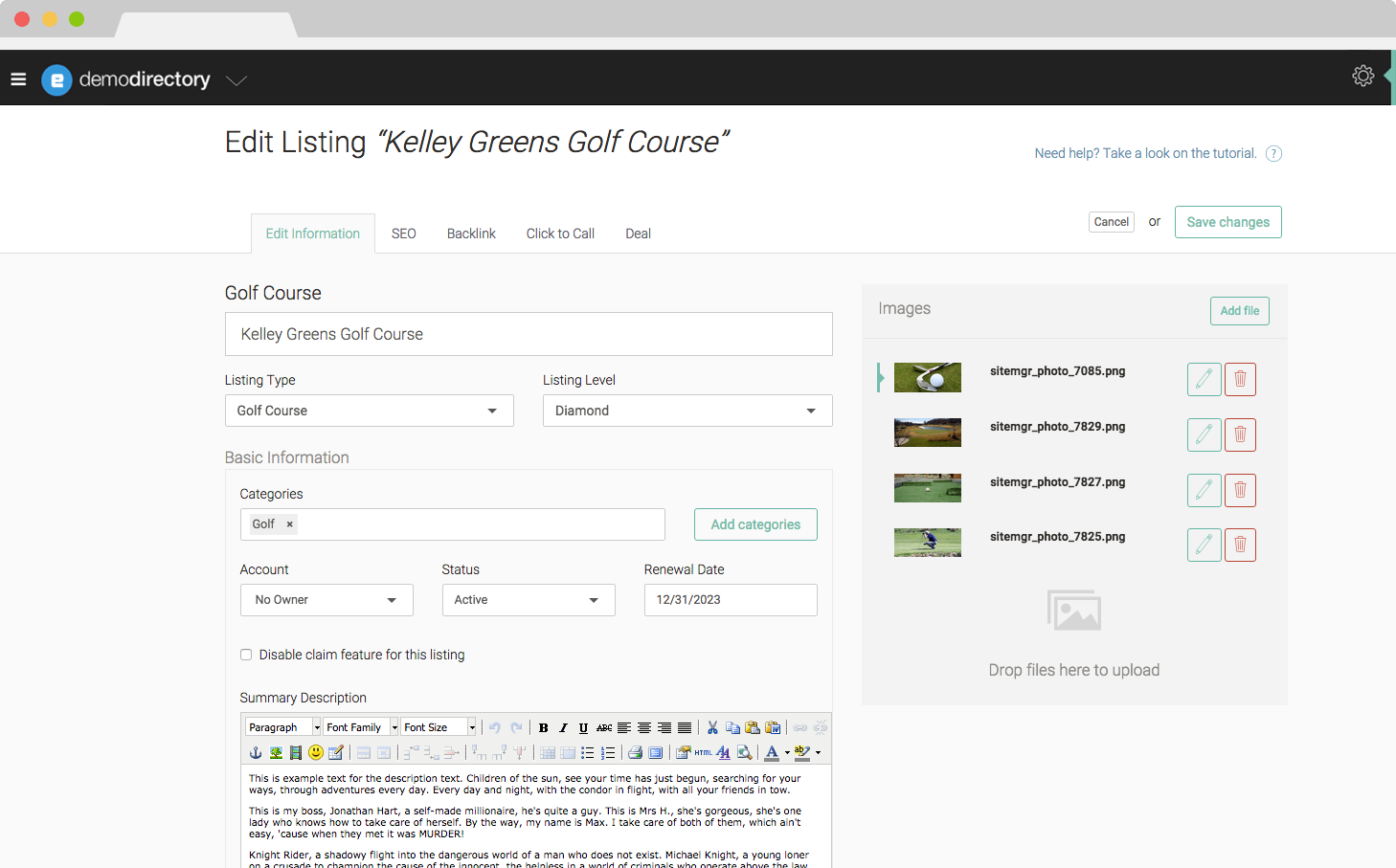Open the text color picker arrow
The width and height of the screenshot is (1396, 868).
tap(787, 752)
